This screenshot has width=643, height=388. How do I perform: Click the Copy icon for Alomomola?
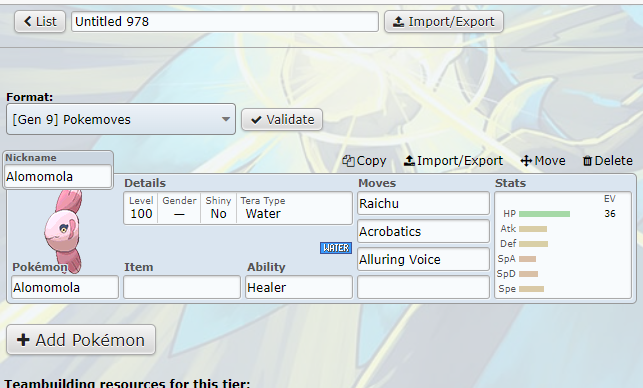(348, 161)
